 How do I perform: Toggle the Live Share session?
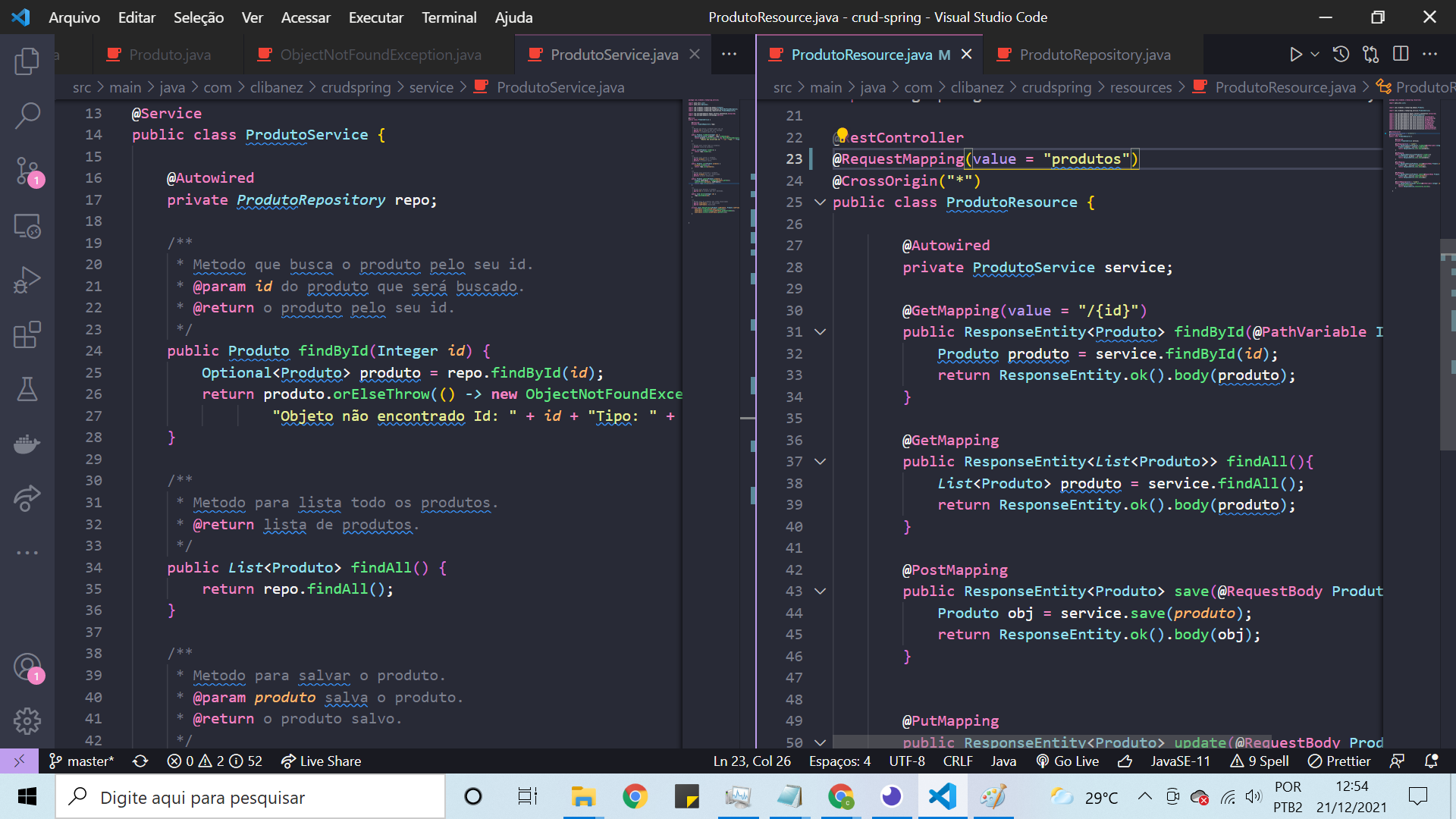[321, 761]
